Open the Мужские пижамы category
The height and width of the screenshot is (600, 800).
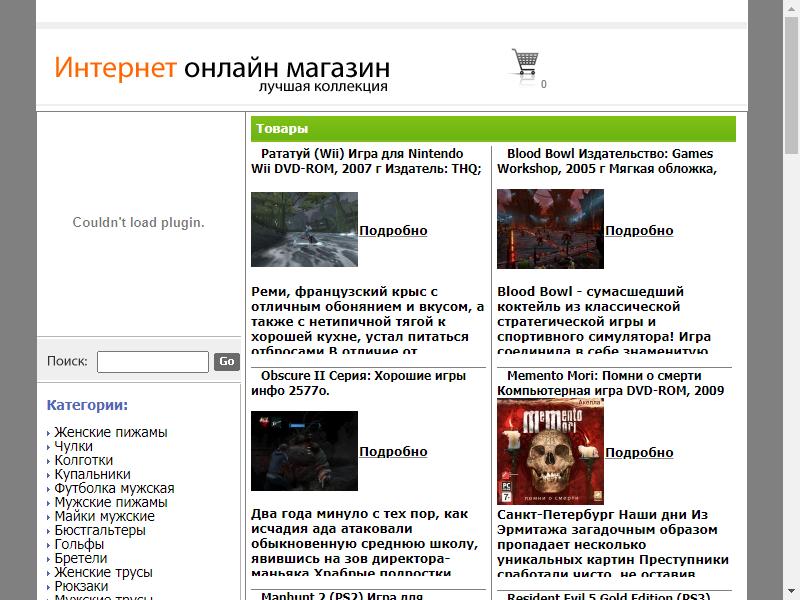pyautogui.click(x=111, y=502)
